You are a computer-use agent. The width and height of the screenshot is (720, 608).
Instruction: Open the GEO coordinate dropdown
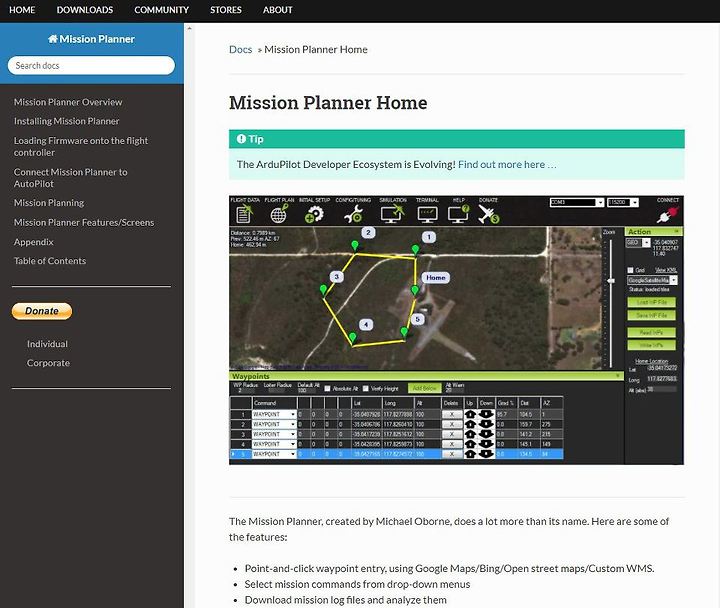pos(638,242)
